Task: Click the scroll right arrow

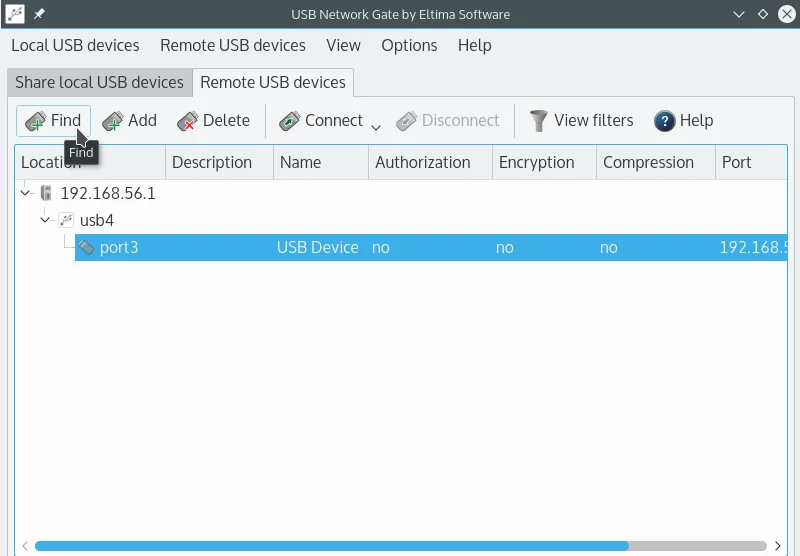Action: pyautogui.click(x=778, y=546)
